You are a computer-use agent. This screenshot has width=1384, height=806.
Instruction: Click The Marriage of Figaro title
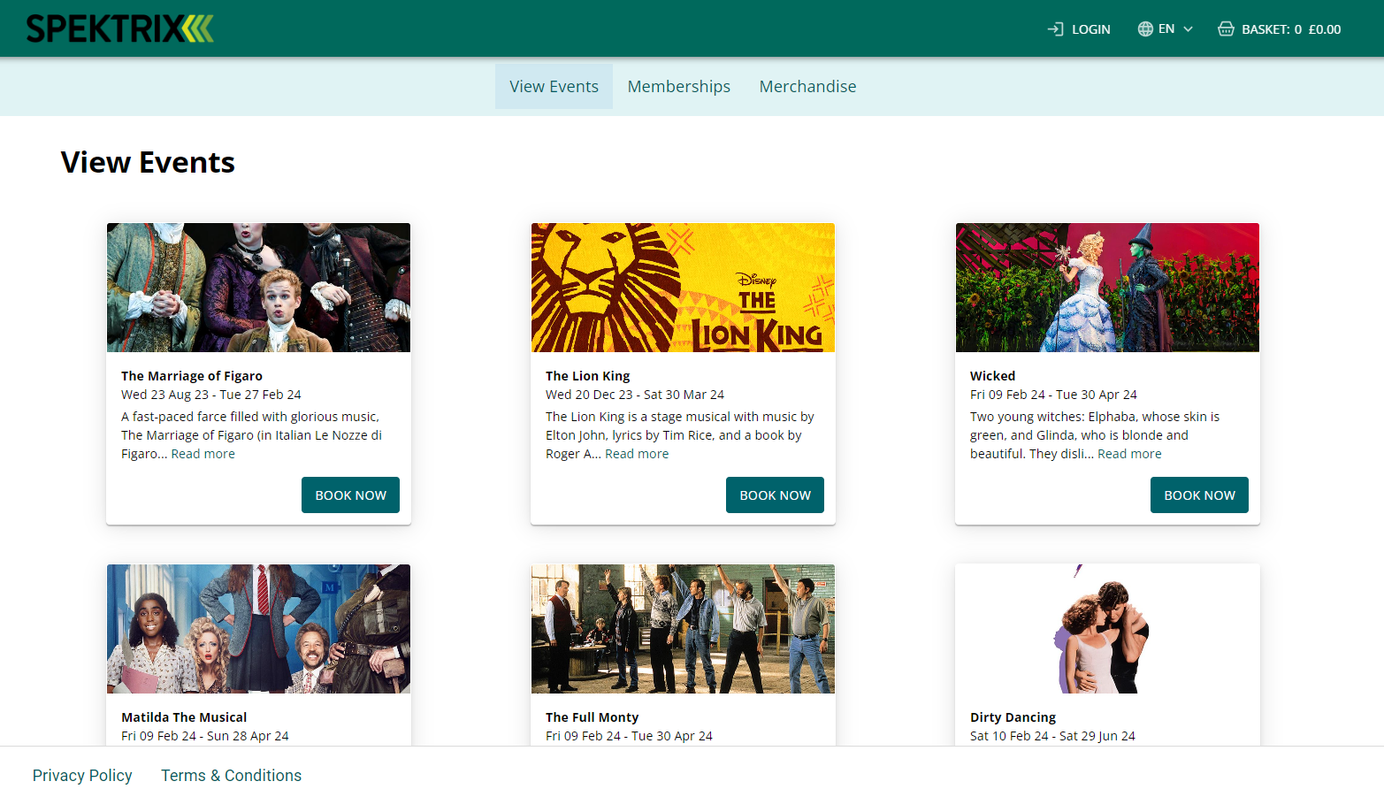tap(192, 376)
